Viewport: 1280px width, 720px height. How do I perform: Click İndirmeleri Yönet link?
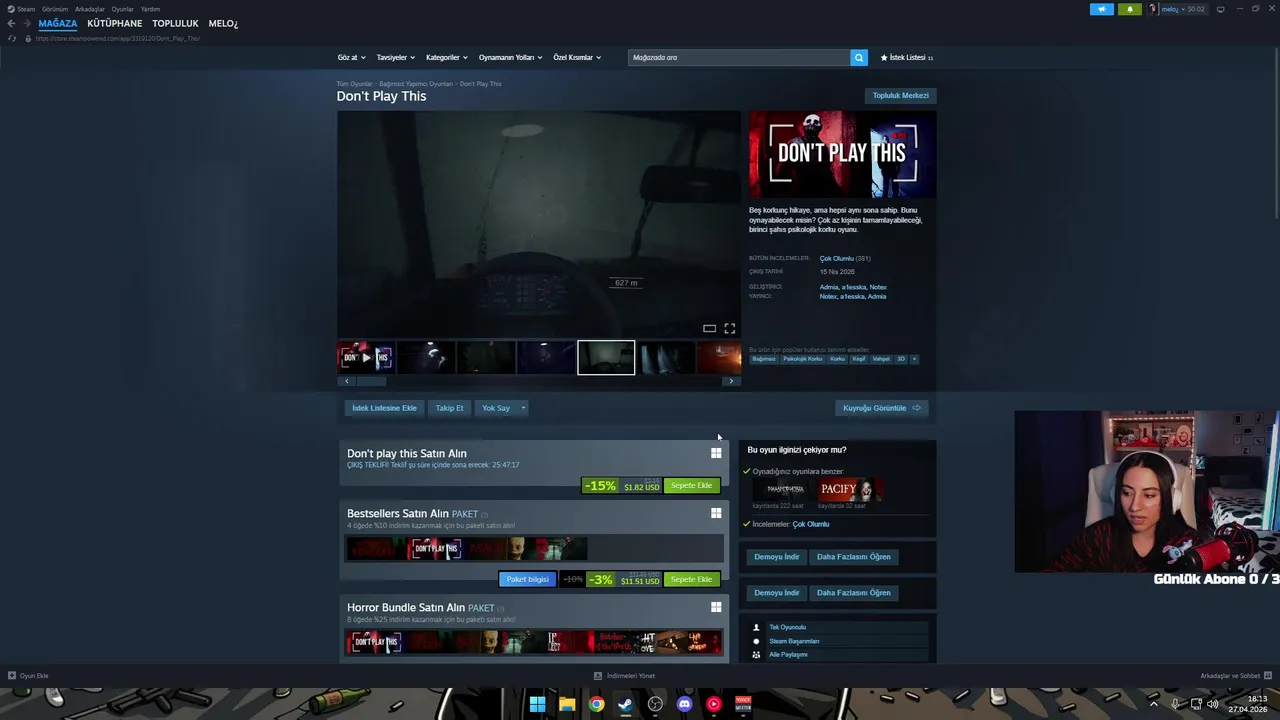point(625,676)
